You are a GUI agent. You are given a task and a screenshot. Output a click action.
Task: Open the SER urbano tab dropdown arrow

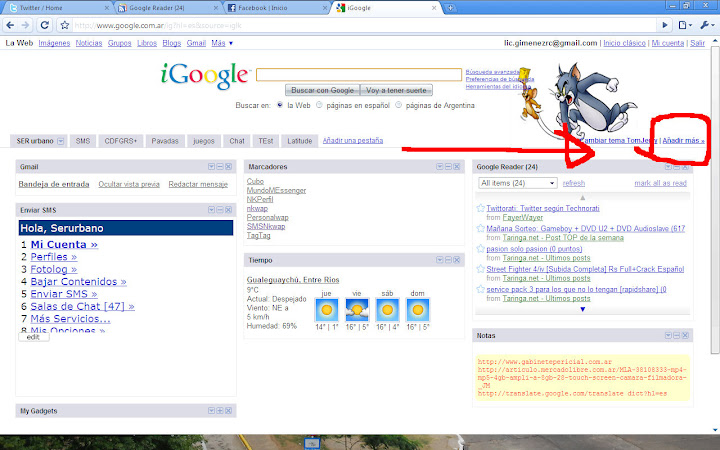coord(61,141)
